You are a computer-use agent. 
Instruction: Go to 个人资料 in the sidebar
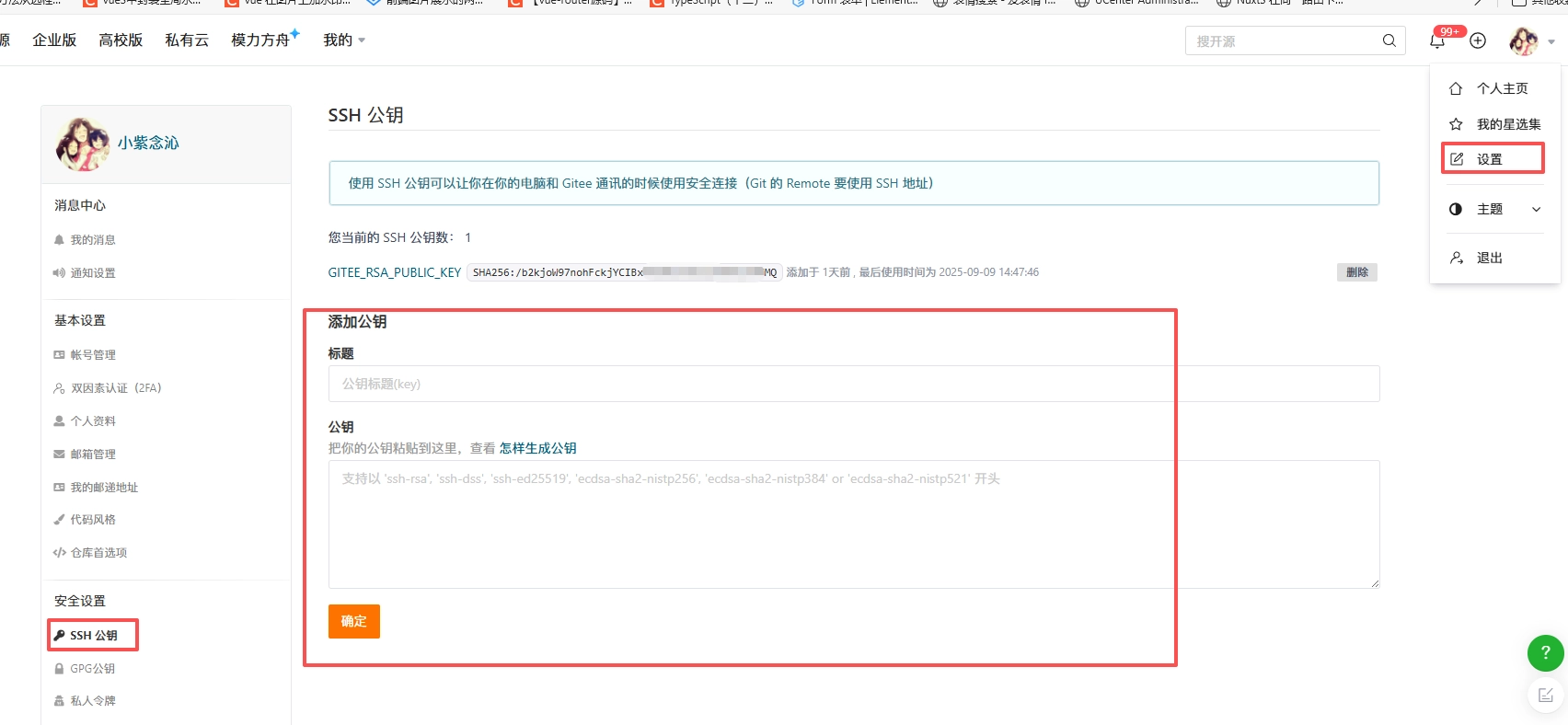click(93, 421)
